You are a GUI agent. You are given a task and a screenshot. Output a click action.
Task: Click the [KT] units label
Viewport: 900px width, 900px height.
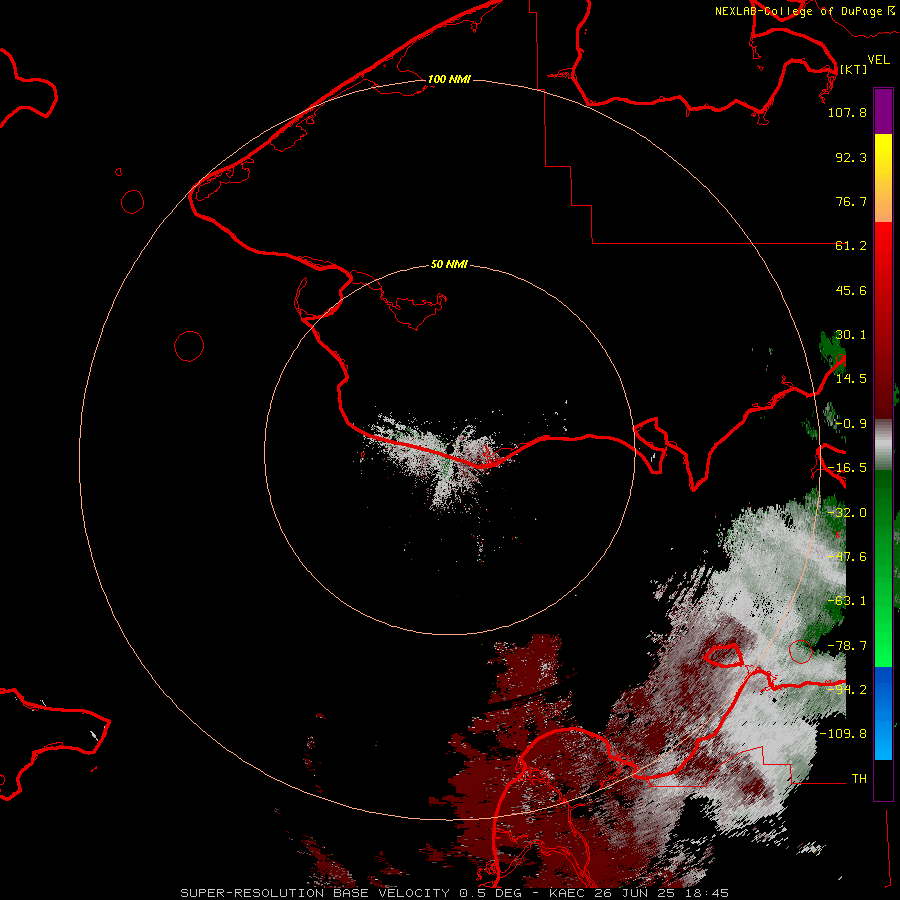pyautogui.click(x=853, y=69)
